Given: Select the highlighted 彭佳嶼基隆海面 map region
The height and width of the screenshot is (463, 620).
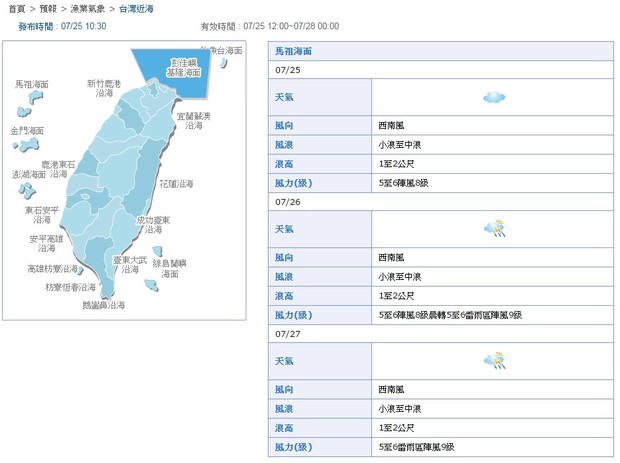Looking at the screenshot, I should tap(183, 68).
